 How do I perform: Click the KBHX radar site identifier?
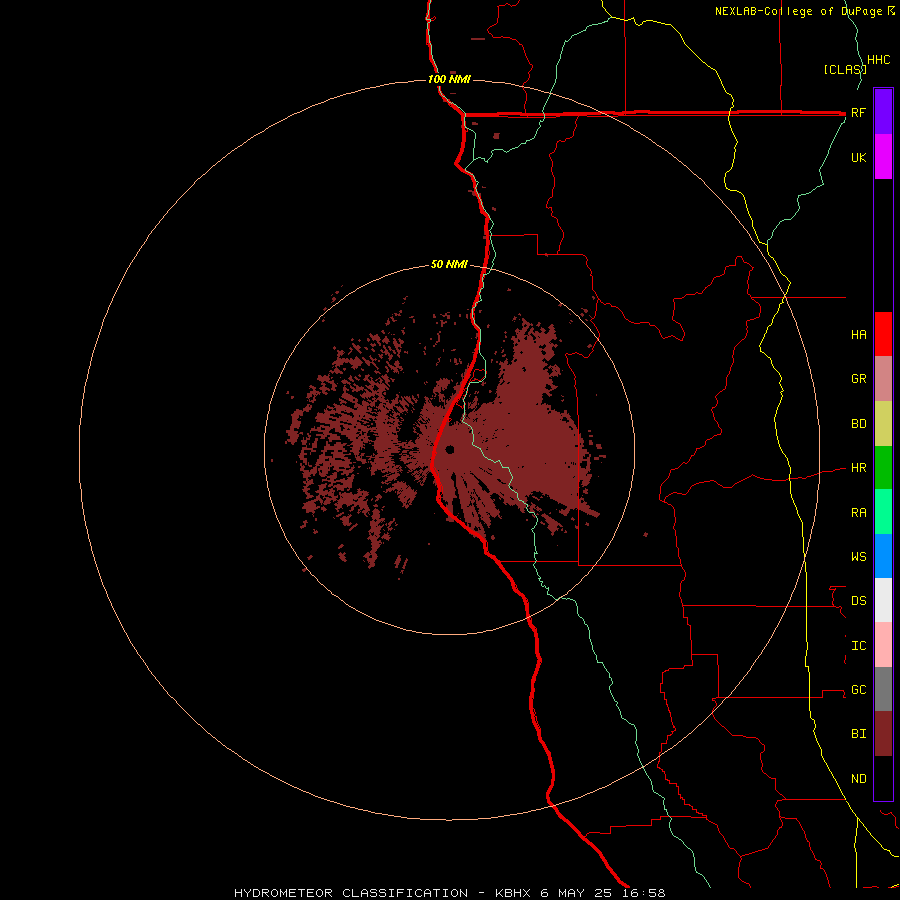(x=513, y=893)
